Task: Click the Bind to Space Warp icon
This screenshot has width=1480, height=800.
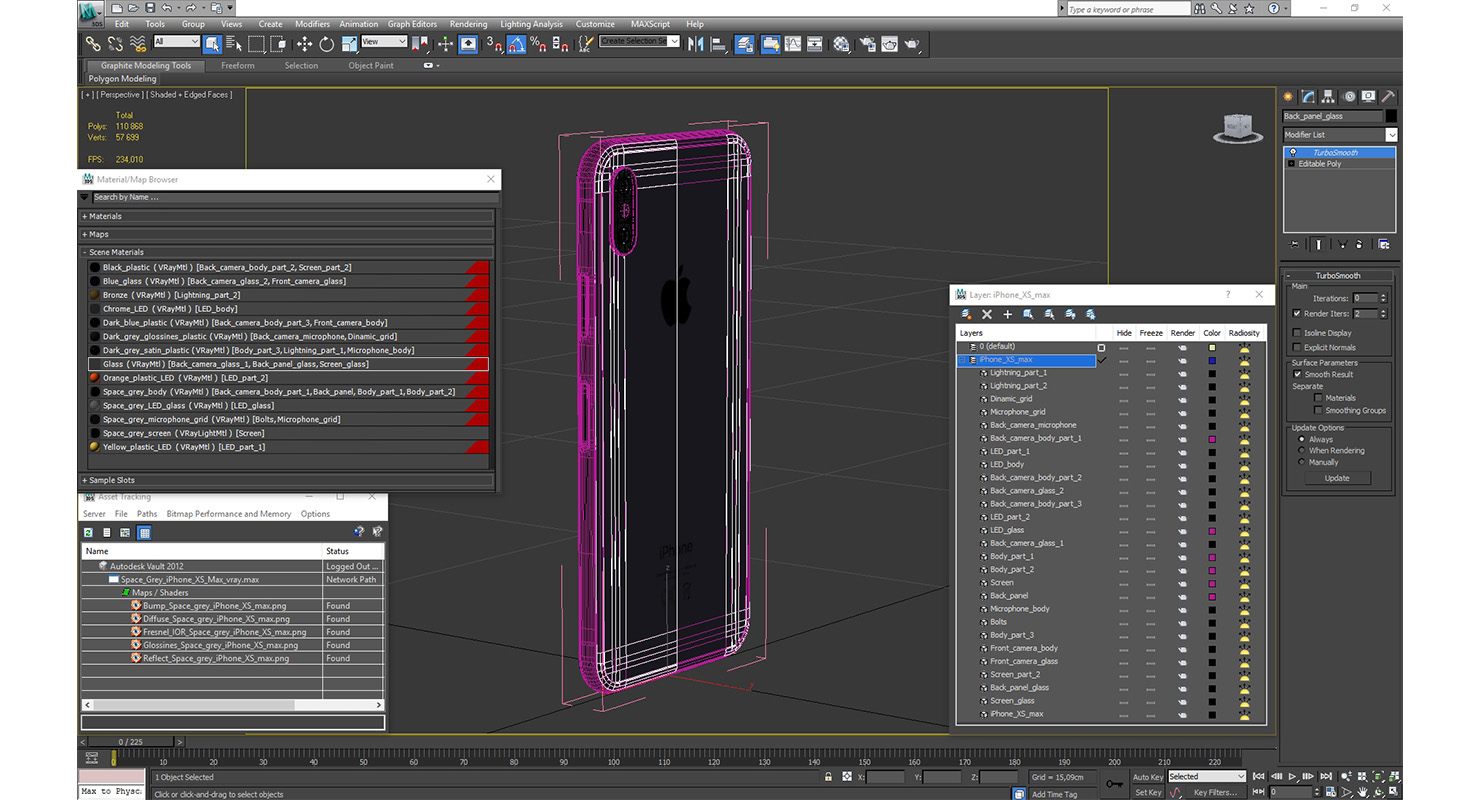Action: tap(138, 43)
